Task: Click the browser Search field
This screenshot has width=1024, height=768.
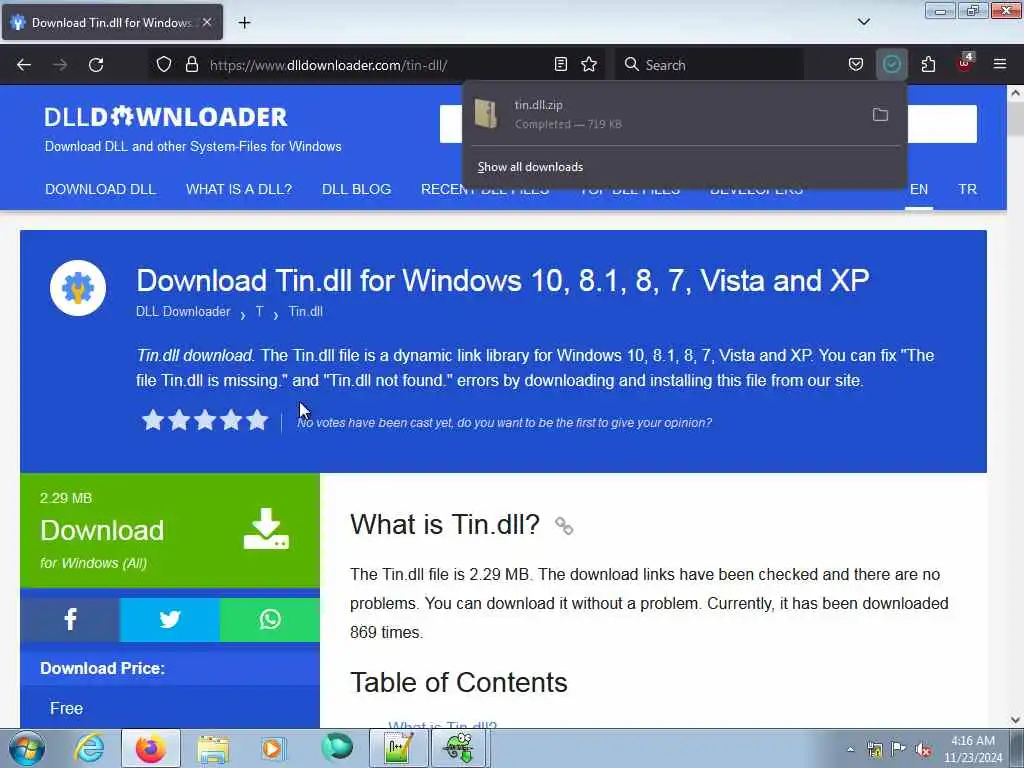Action: [709, 65]
